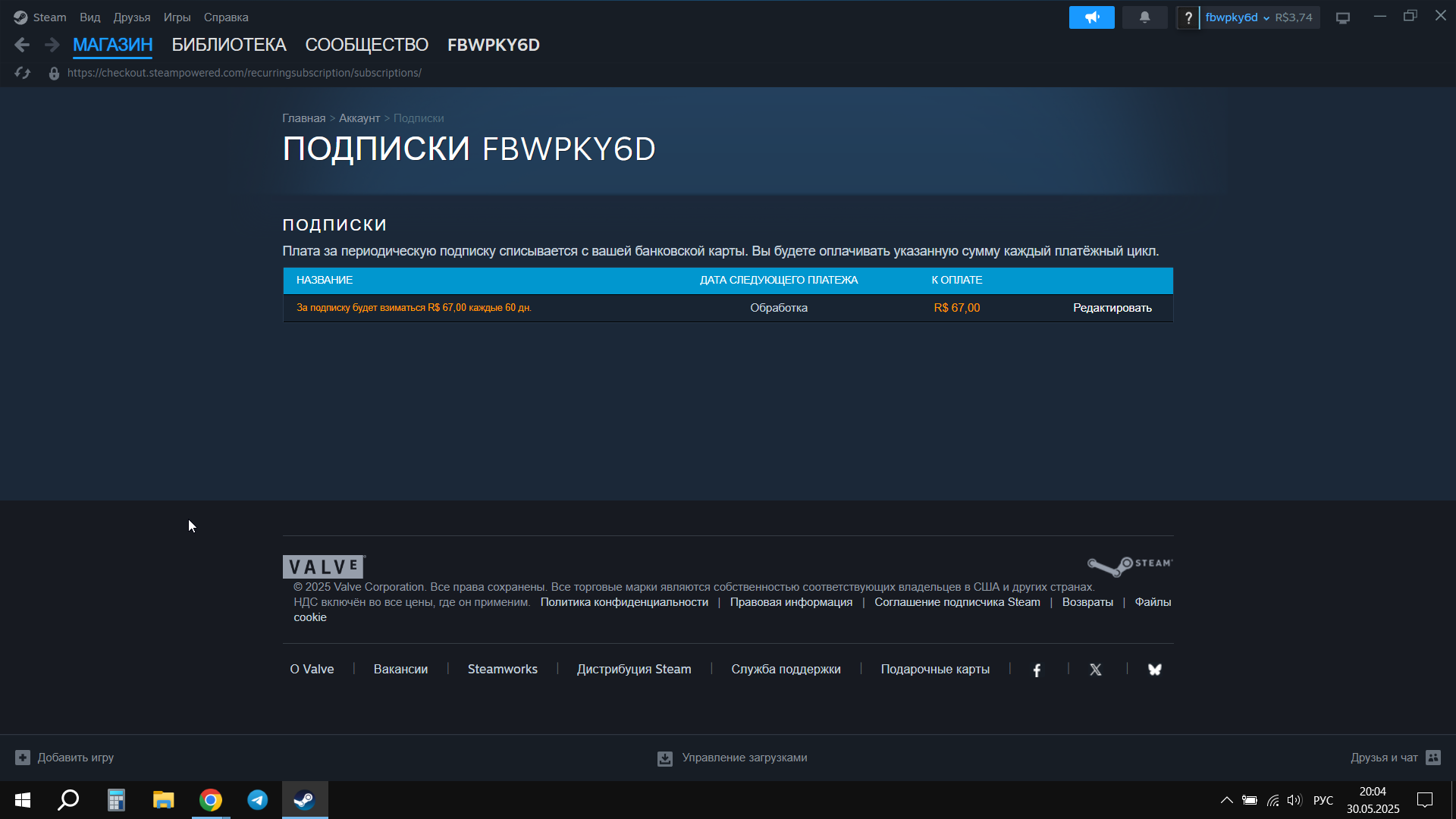This screenshot has width=1456, height=819.
Task: Click the subscription row R$ 67,00 description
Action: point(414,308)
